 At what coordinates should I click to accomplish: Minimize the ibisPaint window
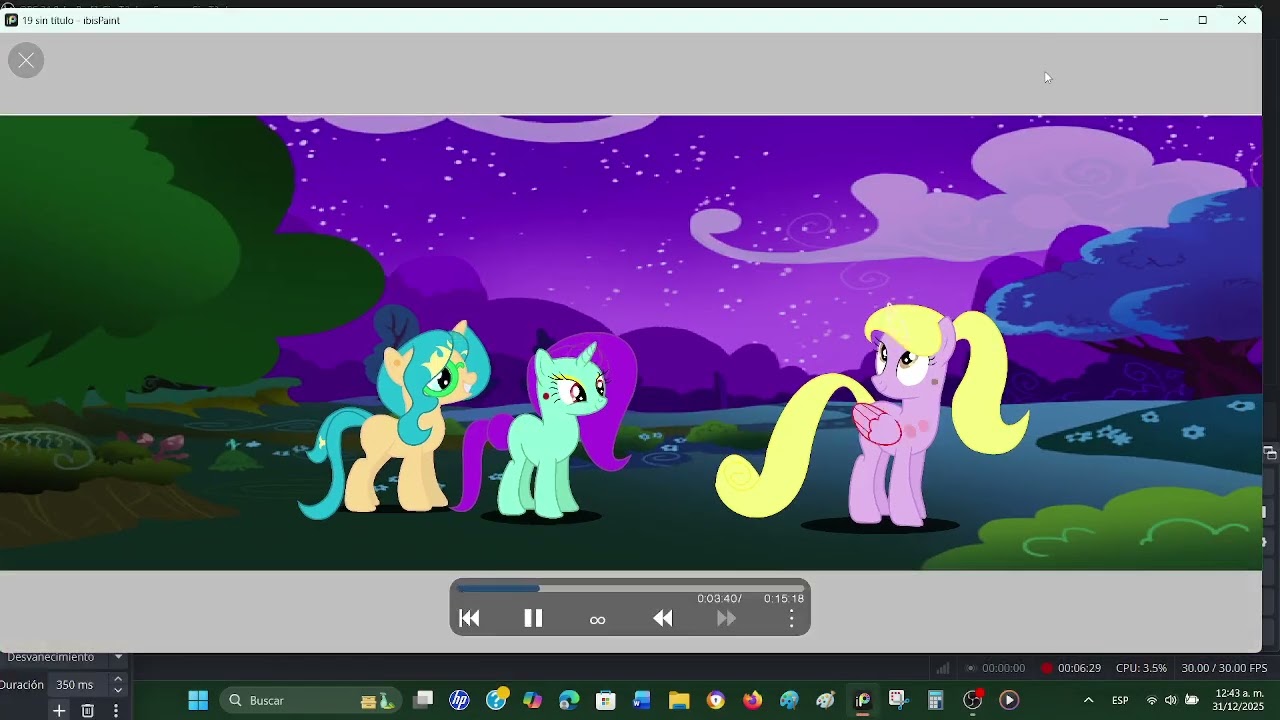[1164, 20]
